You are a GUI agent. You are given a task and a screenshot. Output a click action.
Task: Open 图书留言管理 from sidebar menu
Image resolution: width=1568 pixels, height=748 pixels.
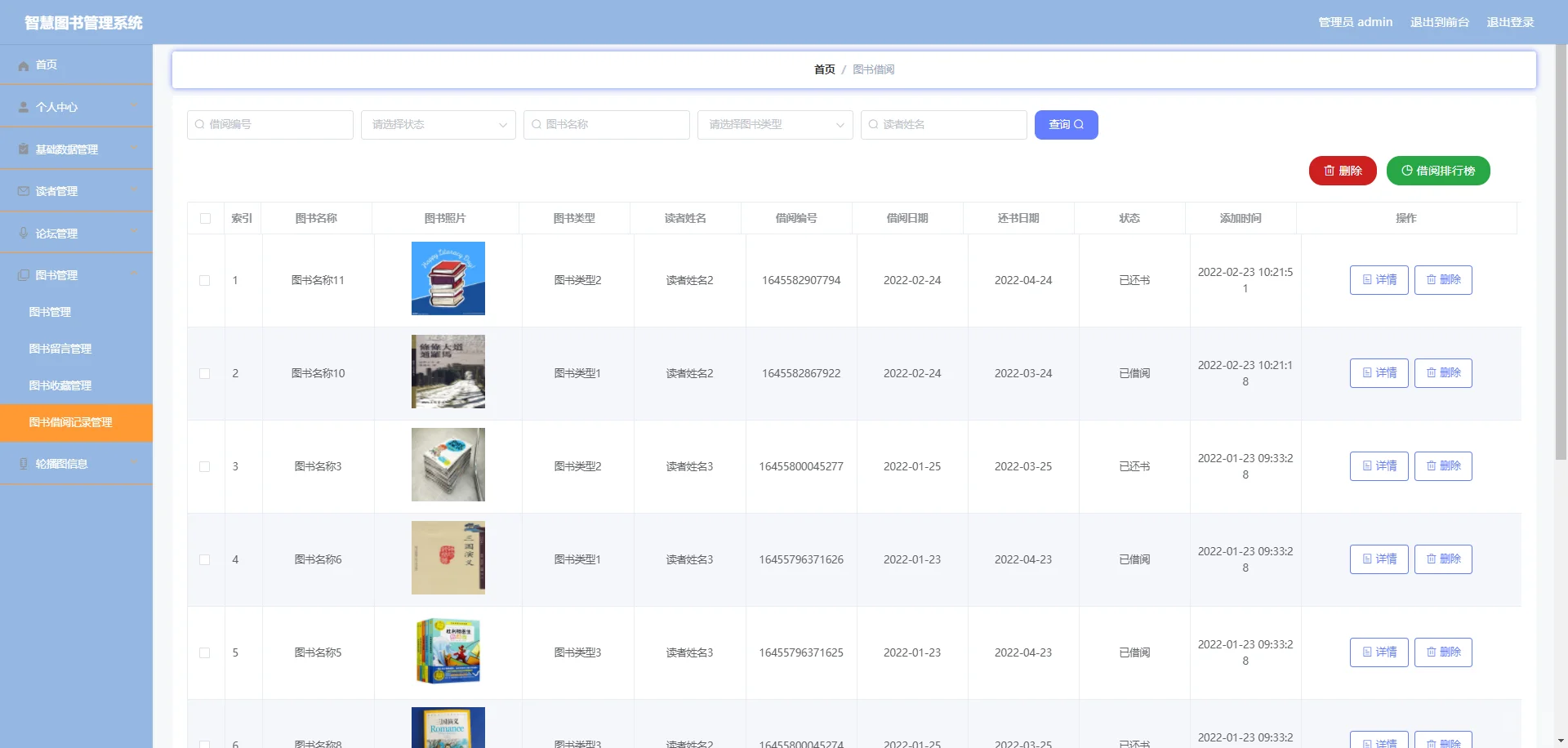tap(60, 349)
